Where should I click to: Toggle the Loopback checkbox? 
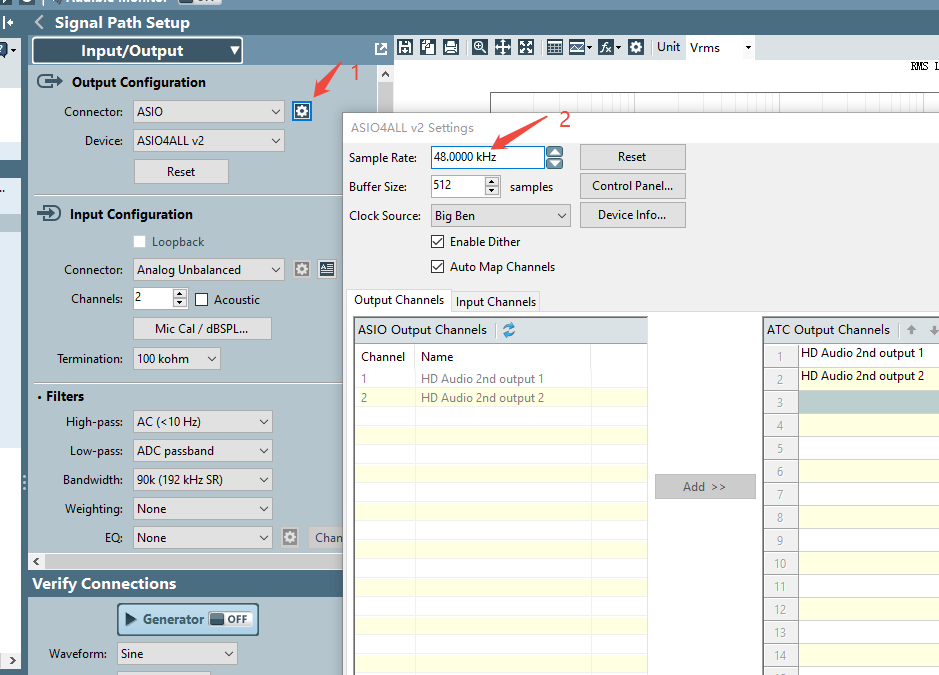pos(140,241)
